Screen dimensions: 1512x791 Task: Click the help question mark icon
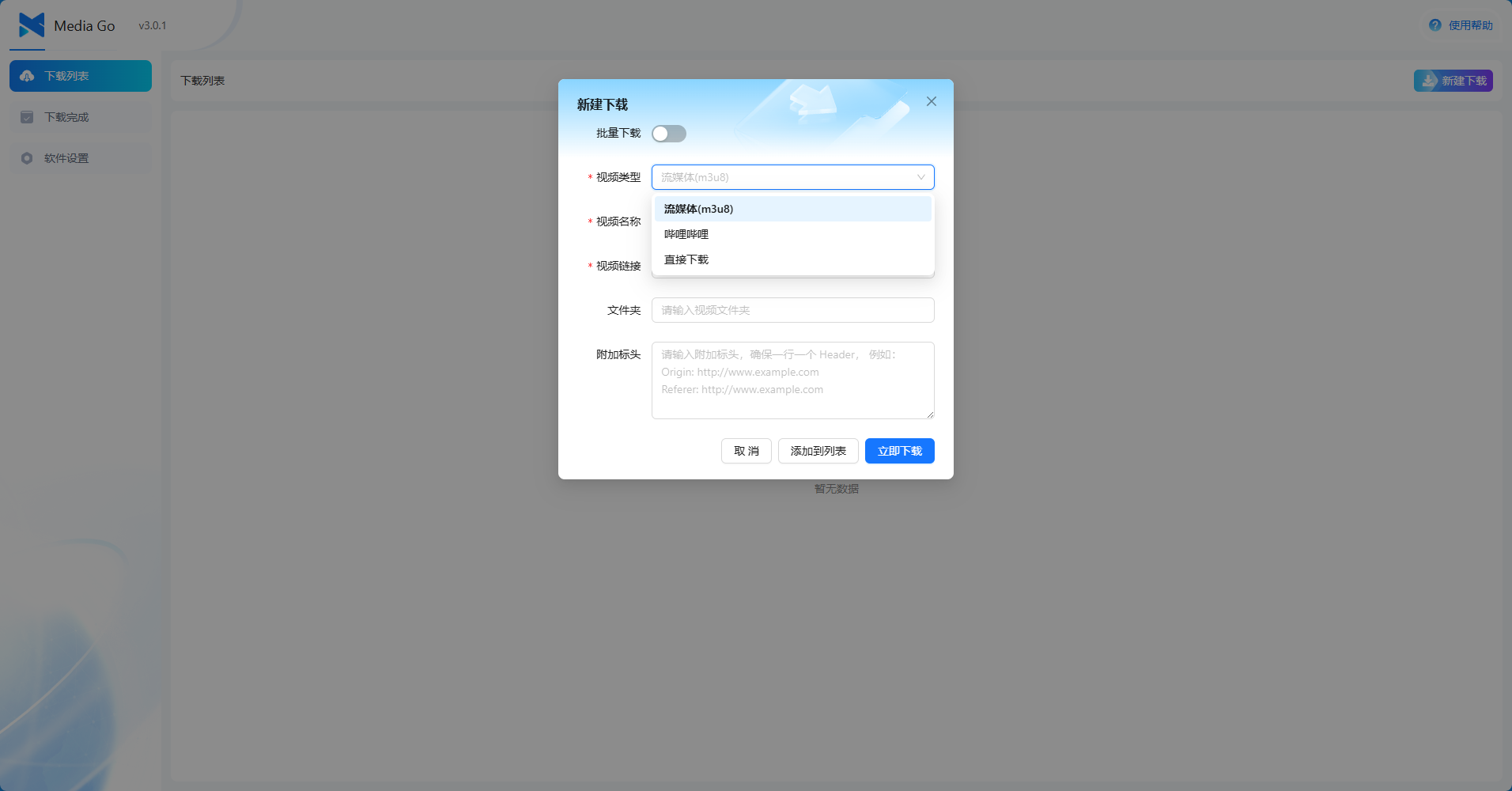(1435, 25)
